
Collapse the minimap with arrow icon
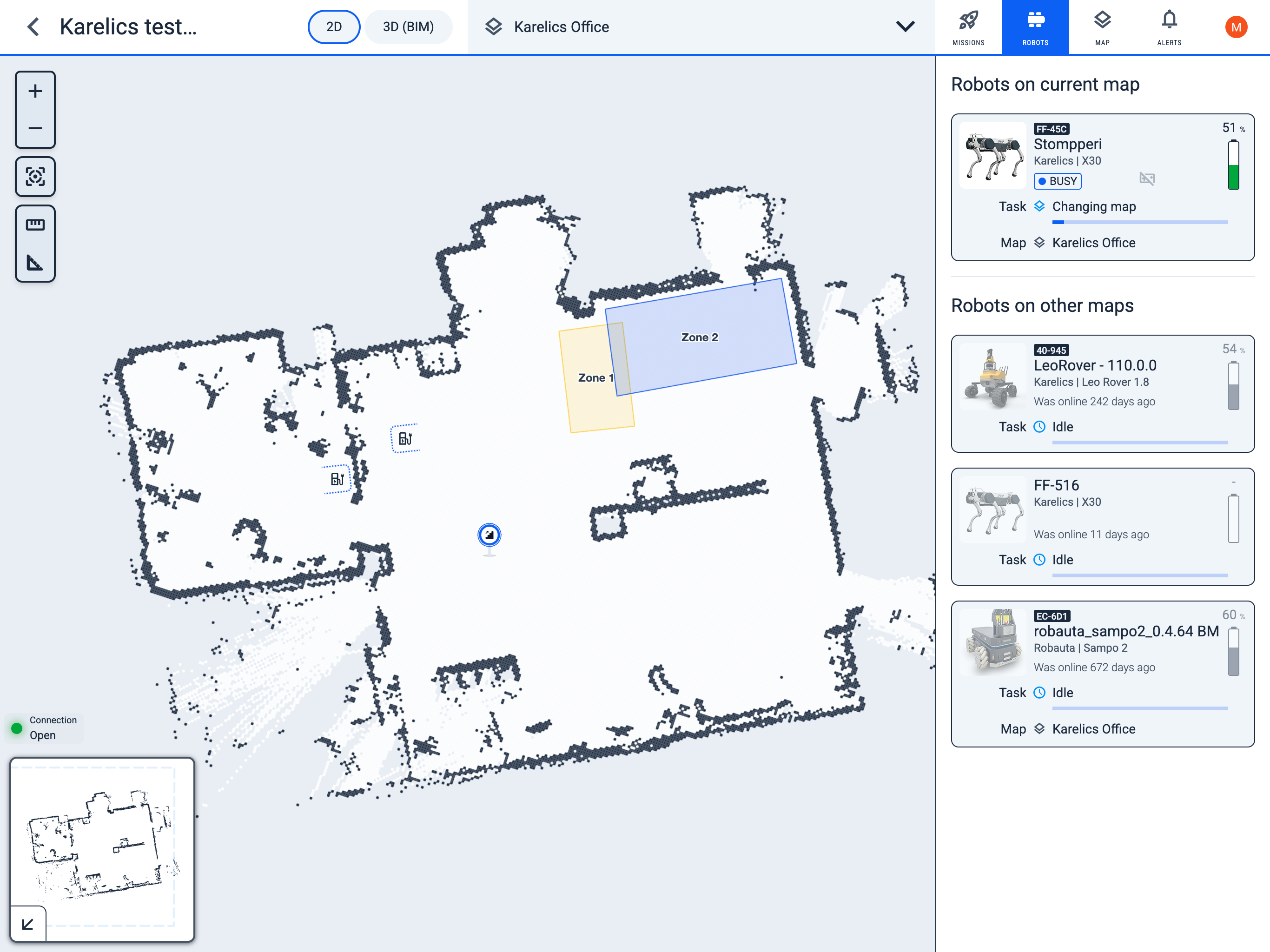point(27,924)
